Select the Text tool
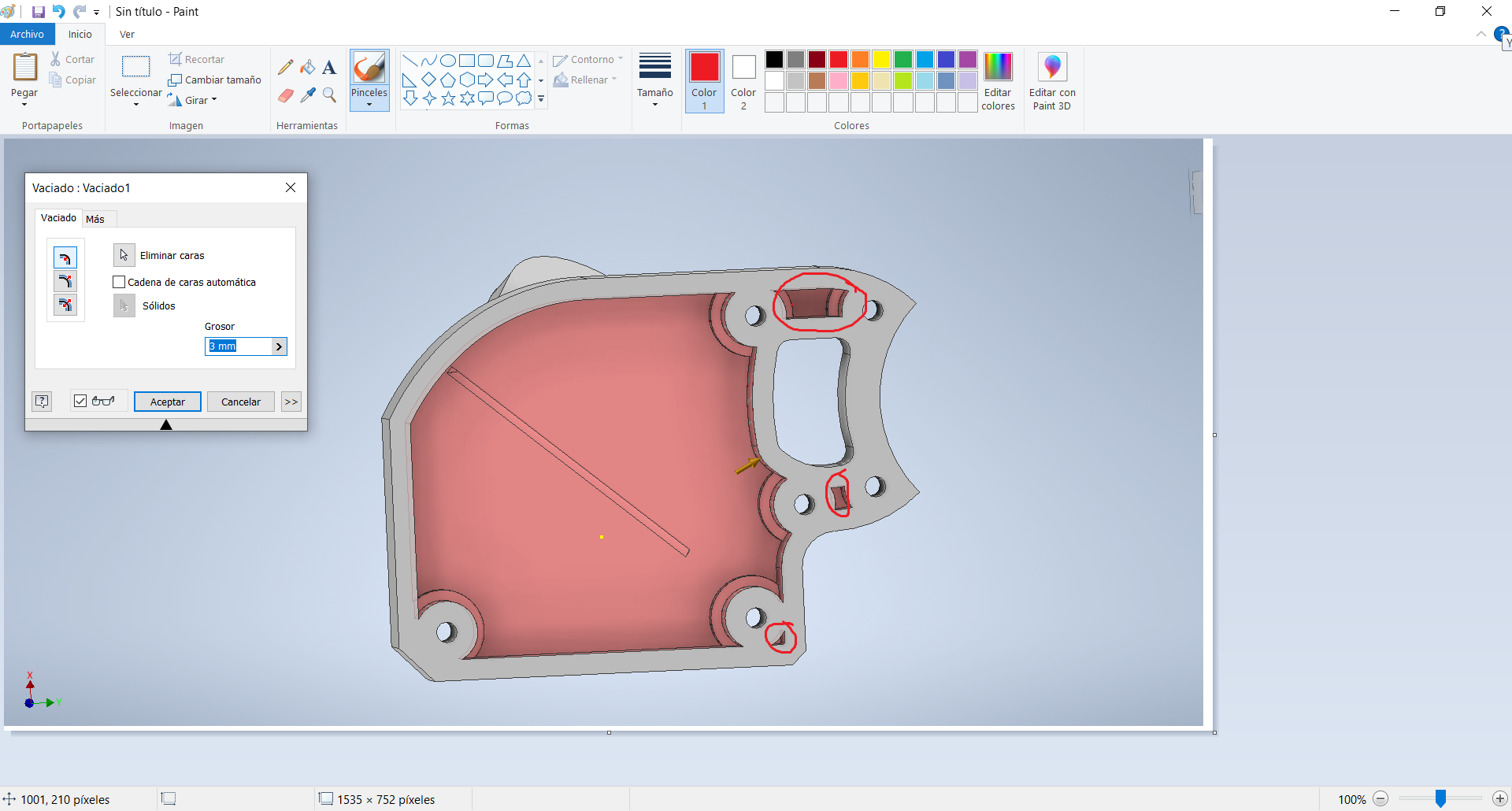 tap(329, 67)
